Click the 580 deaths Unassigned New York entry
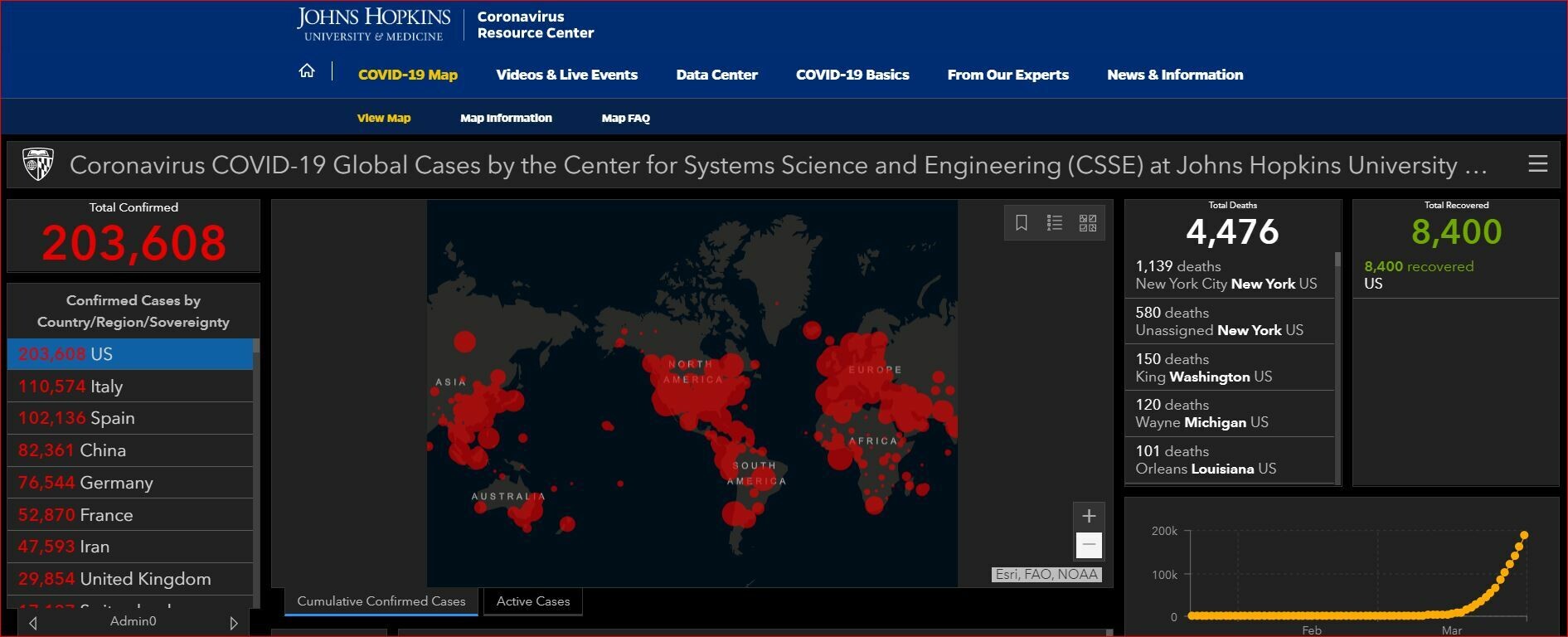Viewport: 1568px width, 637px height. [x=1229, y=321]
